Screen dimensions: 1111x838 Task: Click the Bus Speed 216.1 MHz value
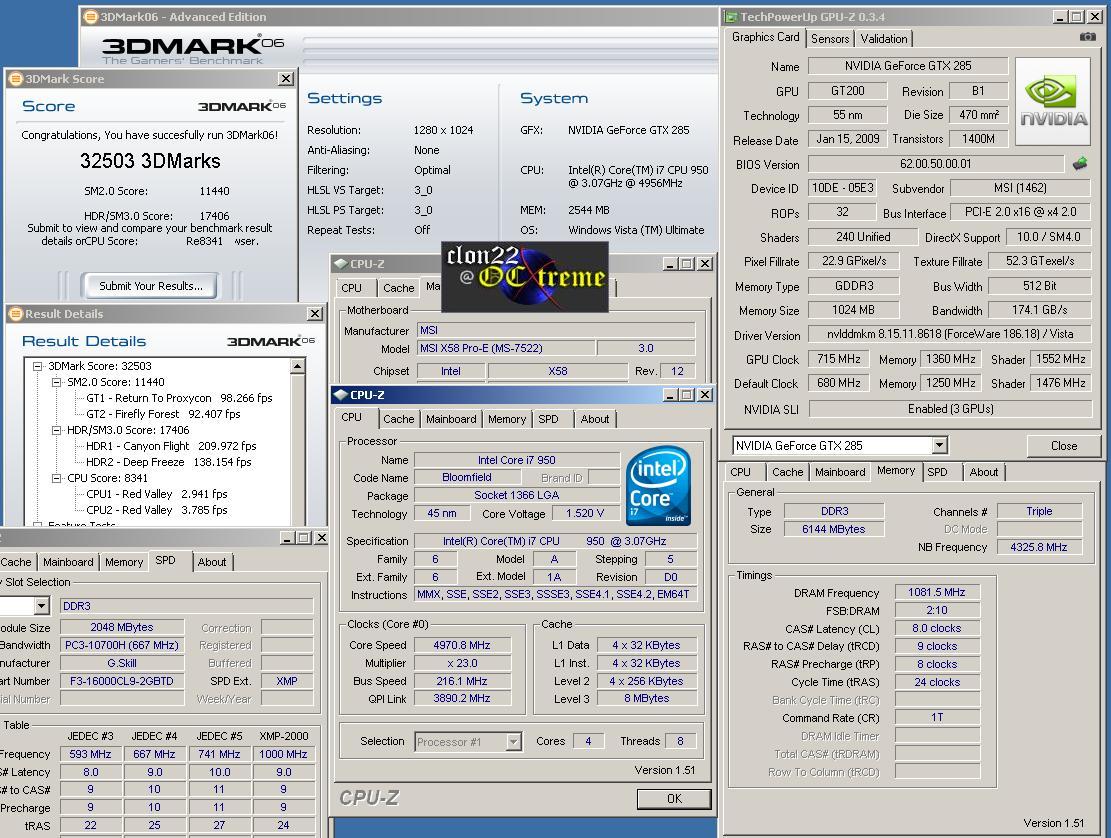pos(462,681)
